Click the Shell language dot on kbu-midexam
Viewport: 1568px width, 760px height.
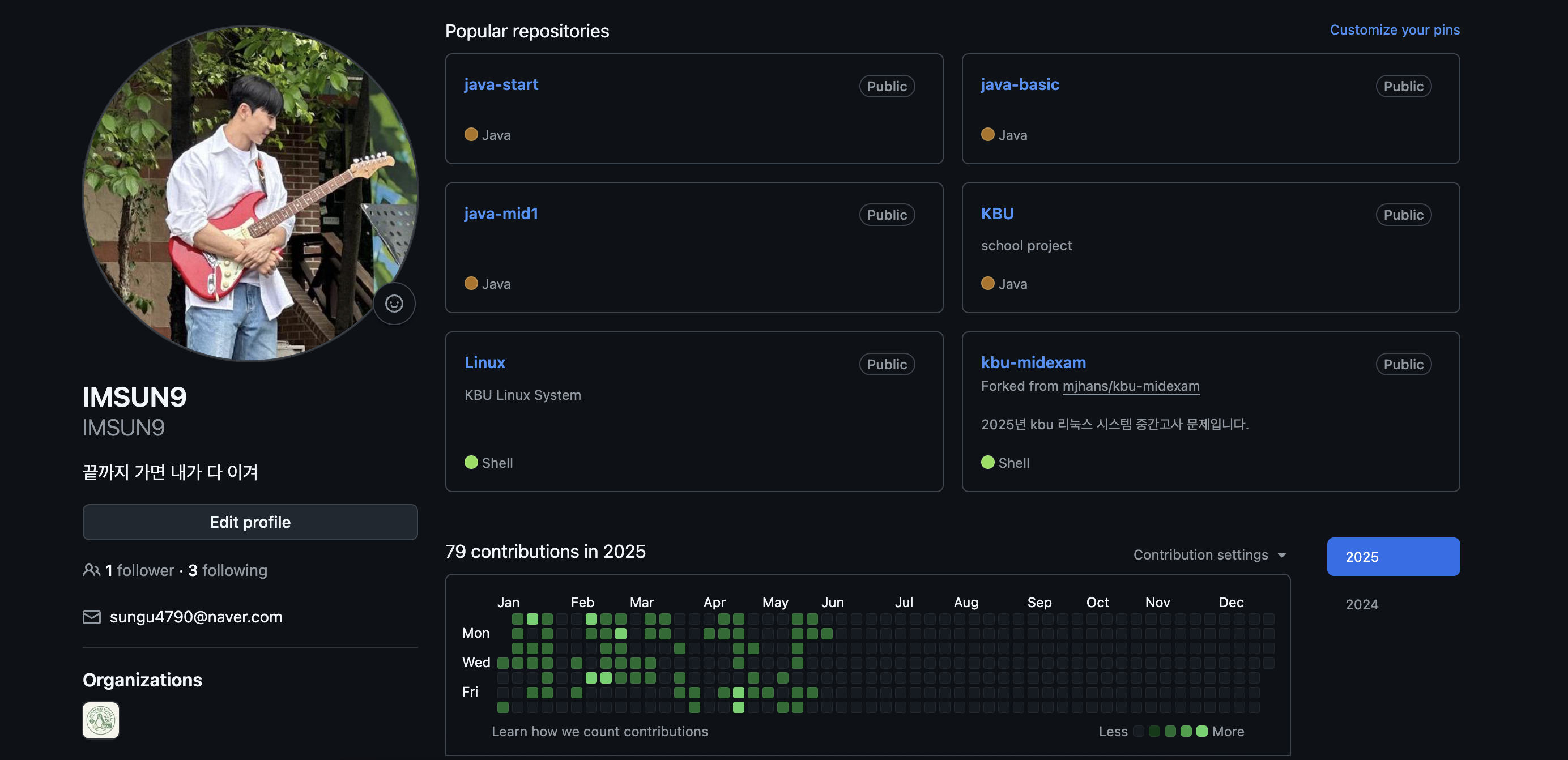click(x=987, y=463)
